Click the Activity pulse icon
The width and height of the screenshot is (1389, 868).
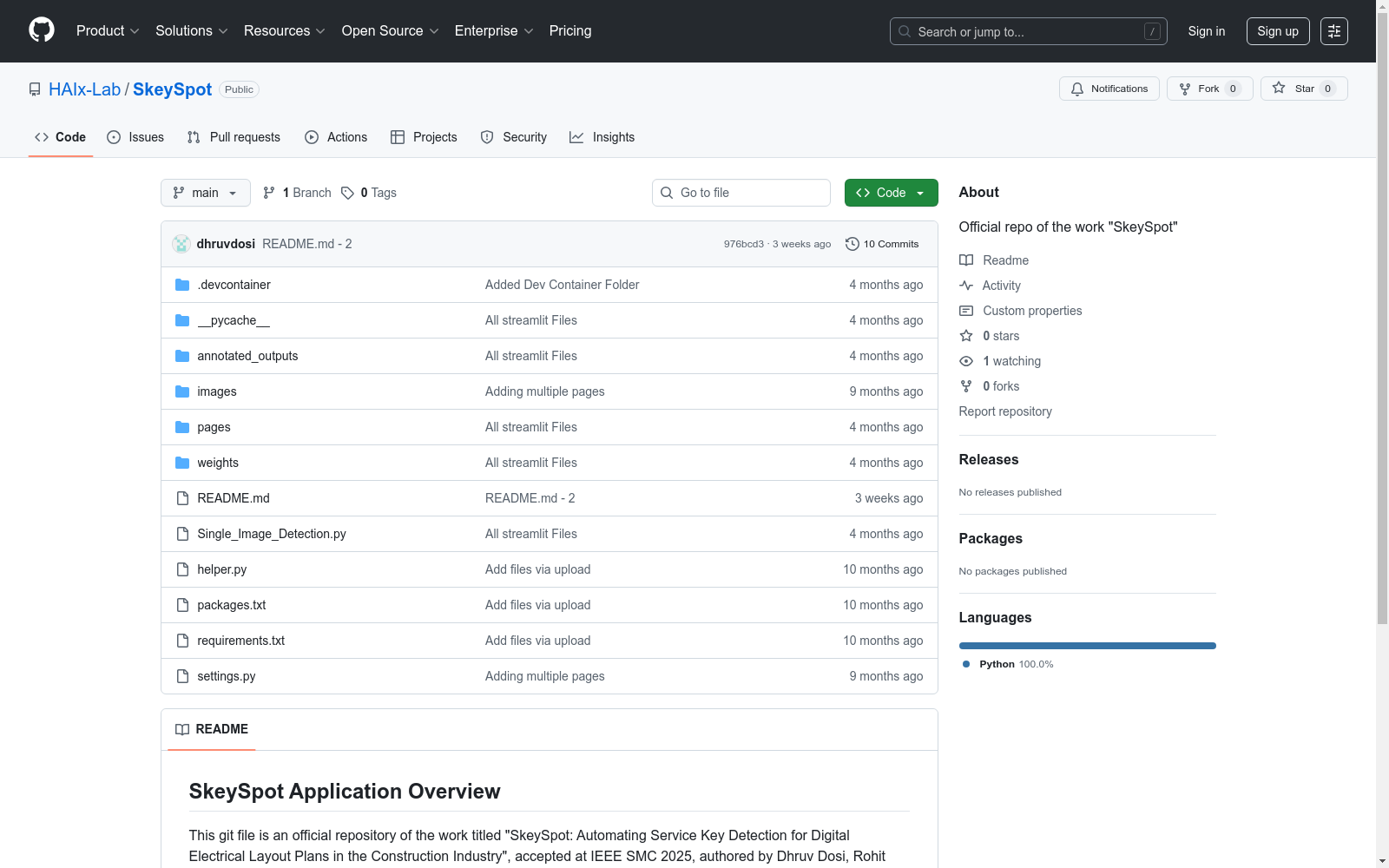pos(966,286)
